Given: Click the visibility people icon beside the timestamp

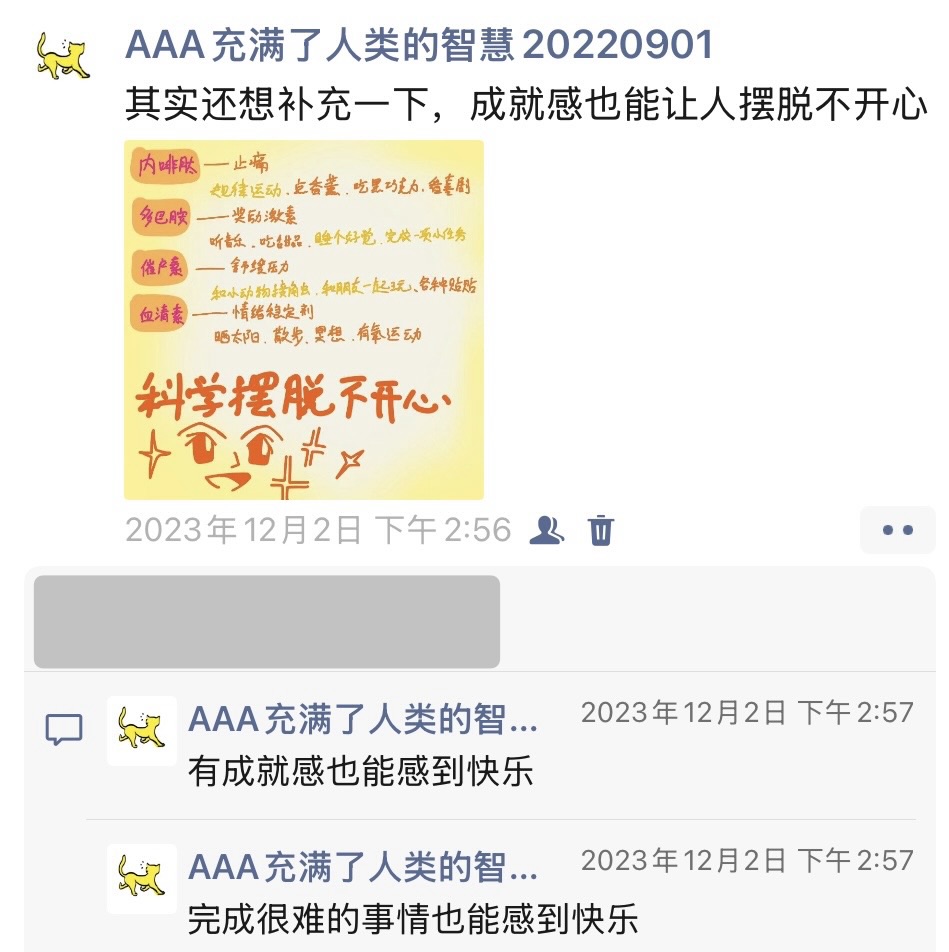Looking at the screenshot, I should (546, 529).
